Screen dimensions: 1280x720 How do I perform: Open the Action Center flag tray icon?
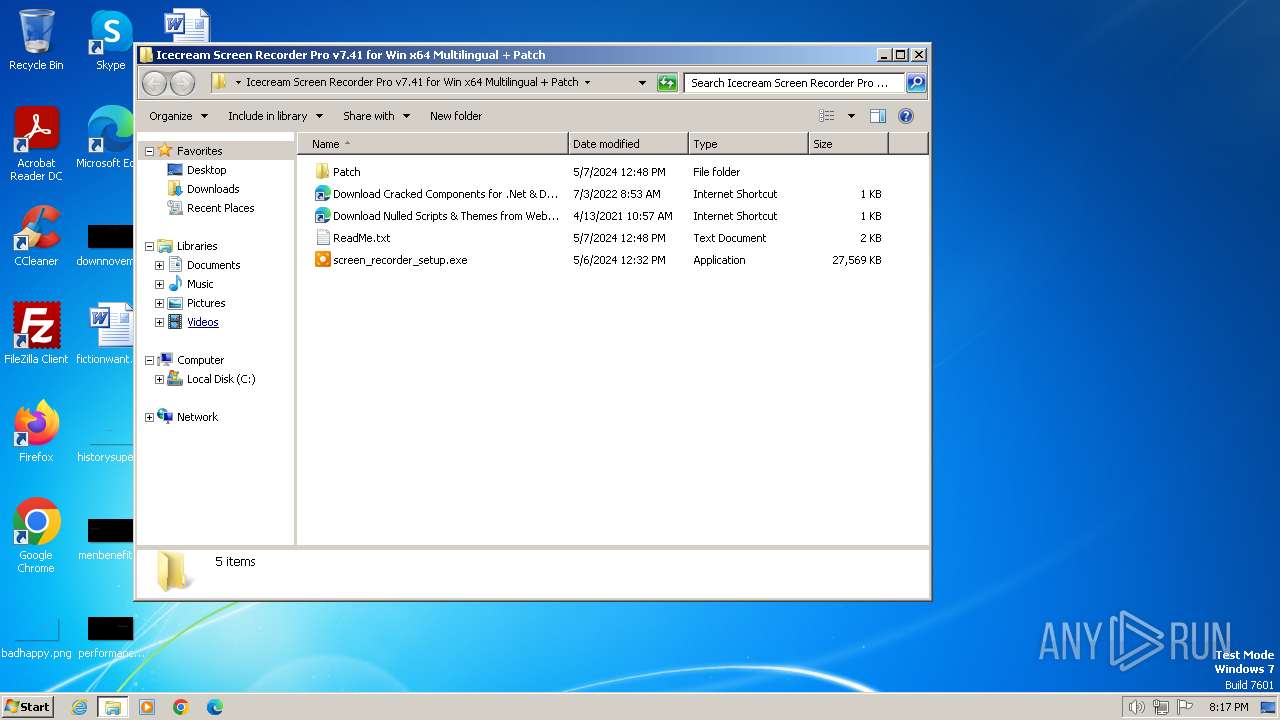pyautogui.click(x=1185, y=707)
